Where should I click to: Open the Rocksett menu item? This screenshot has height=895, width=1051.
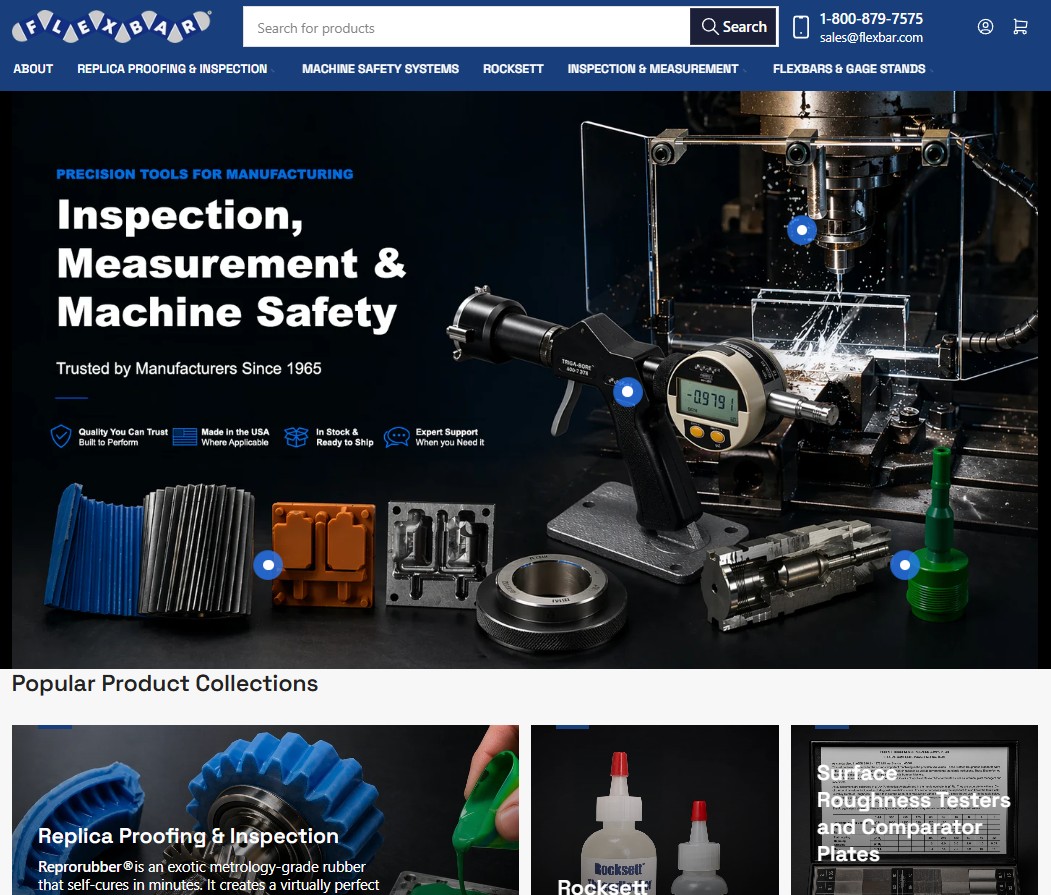click(x=513, y=68)
